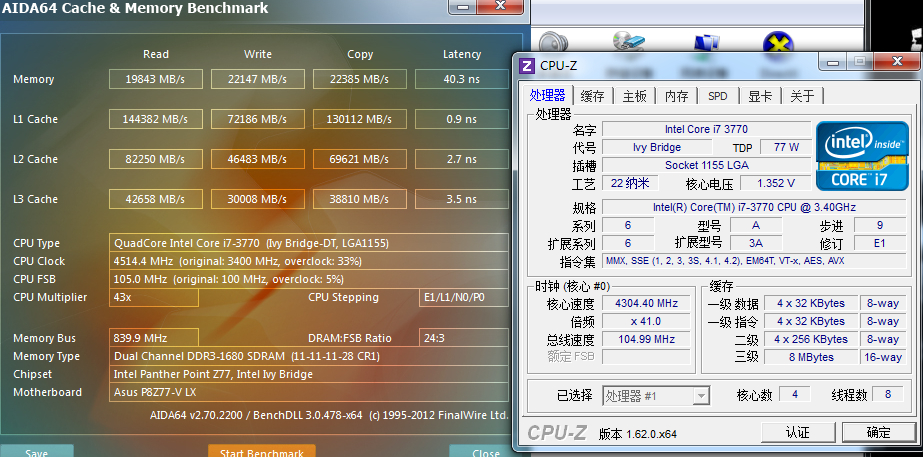Image resolution: width=923 pixels, height=457 pixels.
Task: Click the 工艺 value 22 纳米
Action: coord(630,183)
